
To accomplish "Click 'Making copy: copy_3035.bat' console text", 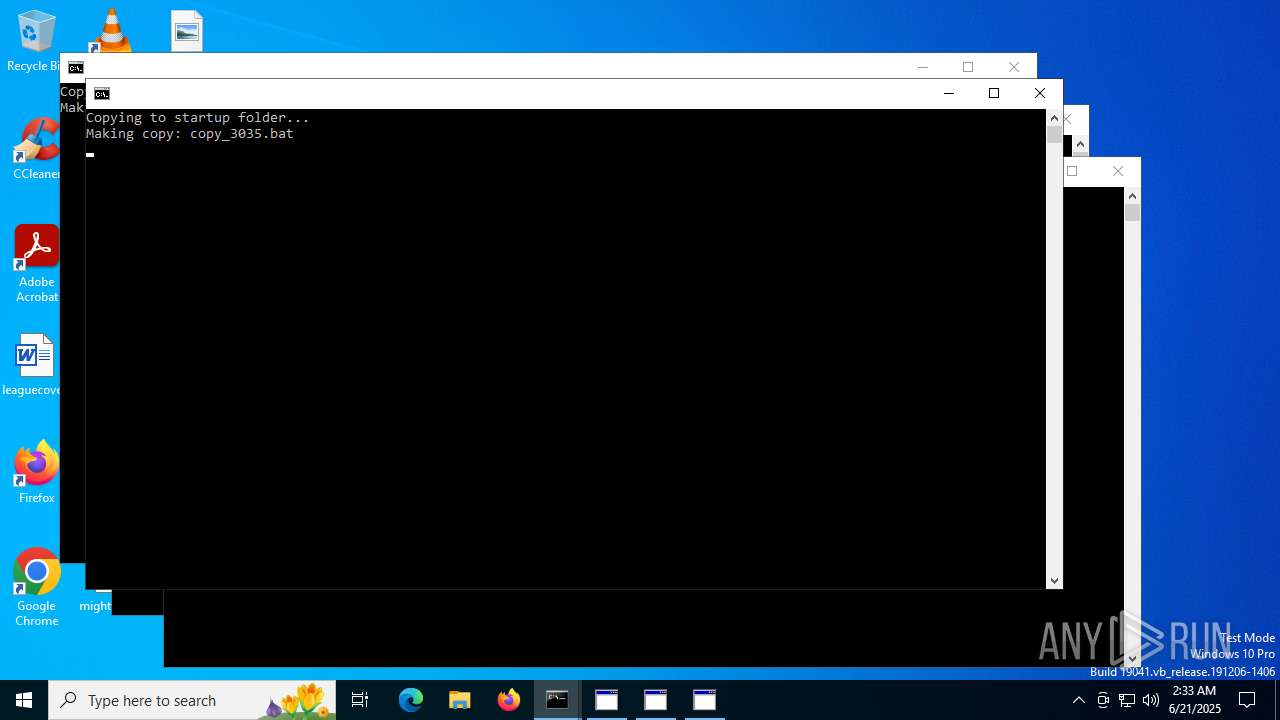I will coord(190,133).
